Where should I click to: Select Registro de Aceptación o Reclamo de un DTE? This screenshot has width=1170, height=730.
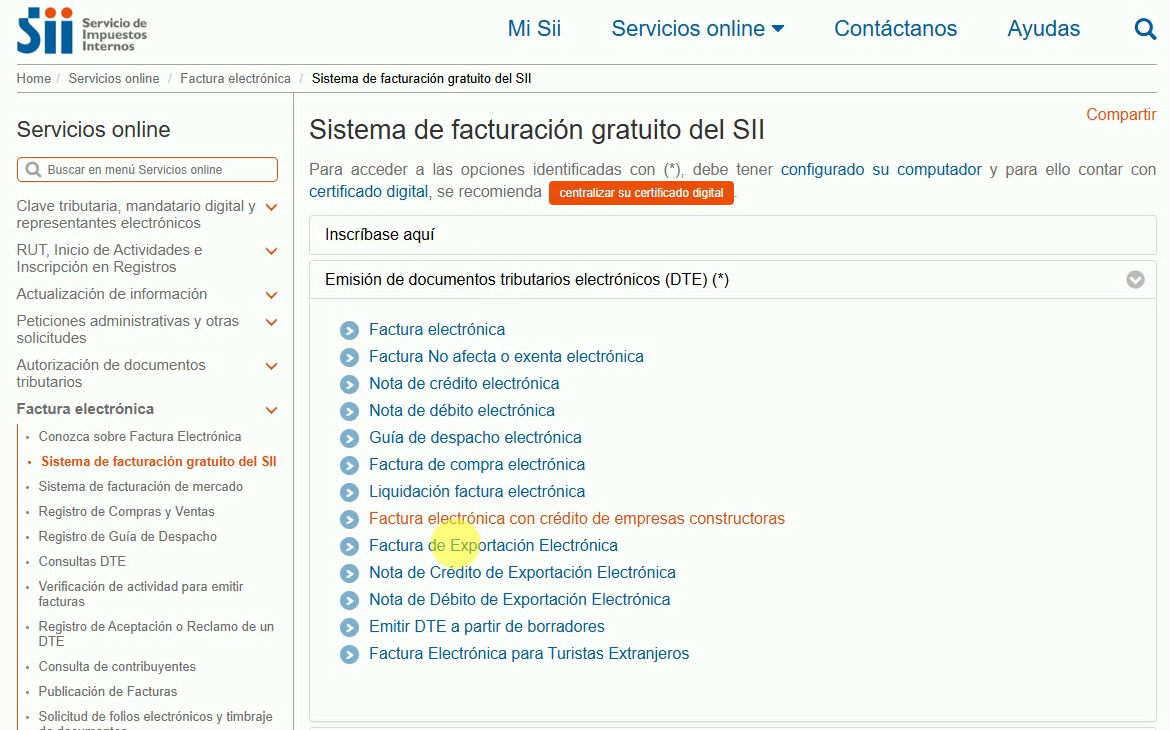click(156, 634)
